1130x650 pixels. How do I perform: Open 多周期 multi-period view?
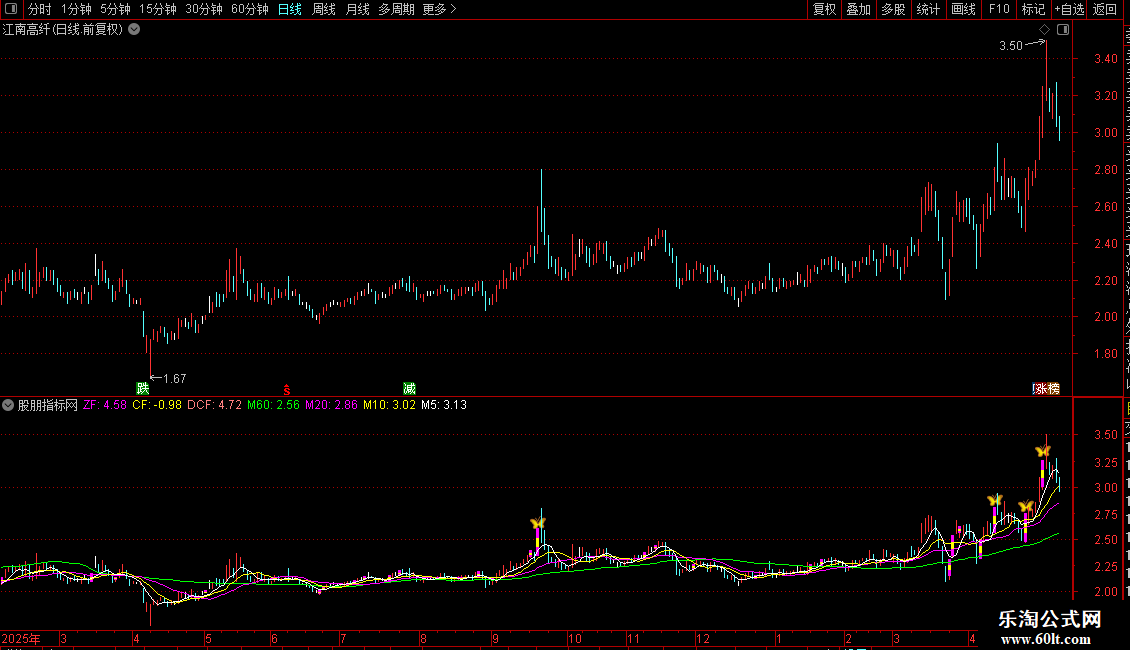click(396, 9)
